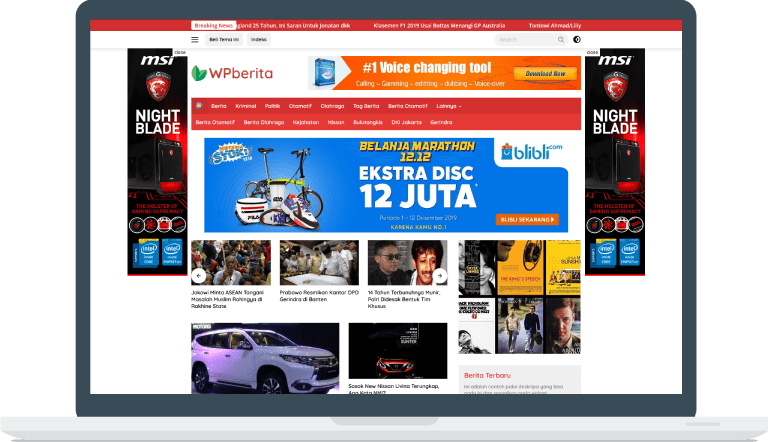Select Olahraga in the navigation bar
Image resolution: width=768 pixels, height=442 pixels.
332,106
